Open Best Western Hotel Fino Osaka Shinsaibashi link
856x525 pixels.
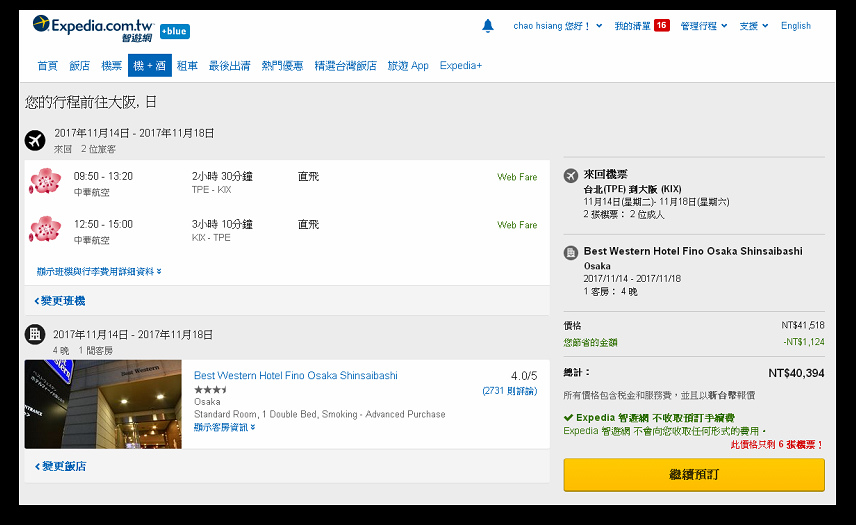coord(295,375)
